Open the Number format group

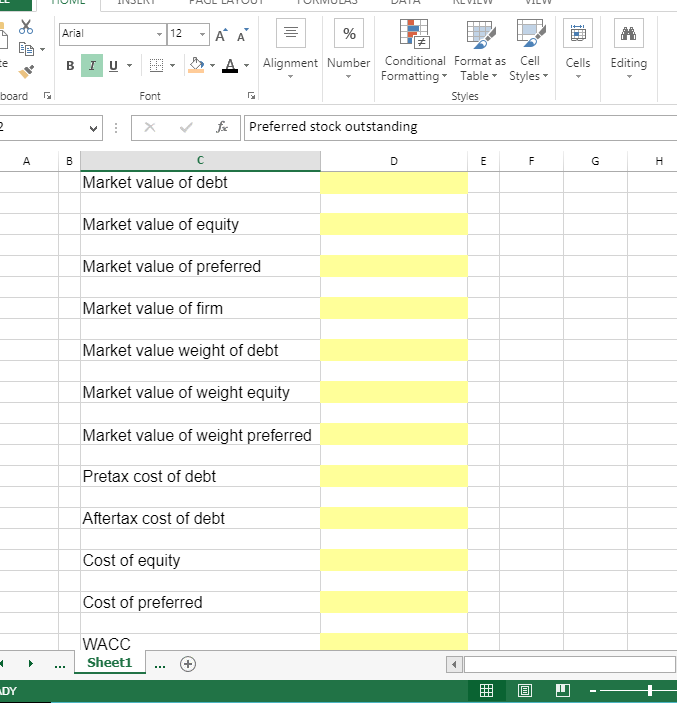(x=349, y=48)
